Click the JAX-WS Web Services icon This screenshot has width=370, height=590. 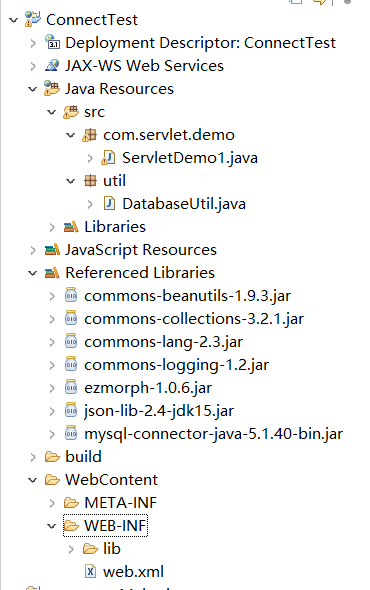pyautogui.click(x=52, y=65)
